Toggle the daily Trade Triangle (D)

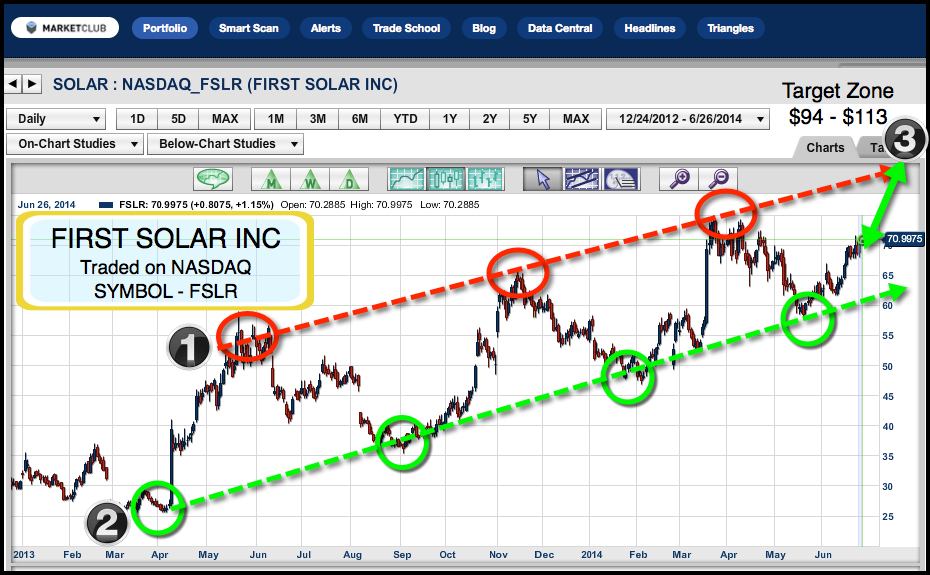[349, 179]
